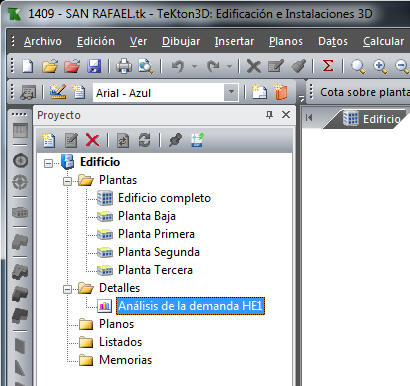410x386 pixels.
Task: Click the yellow open folder icon
Action: [50, 66]
